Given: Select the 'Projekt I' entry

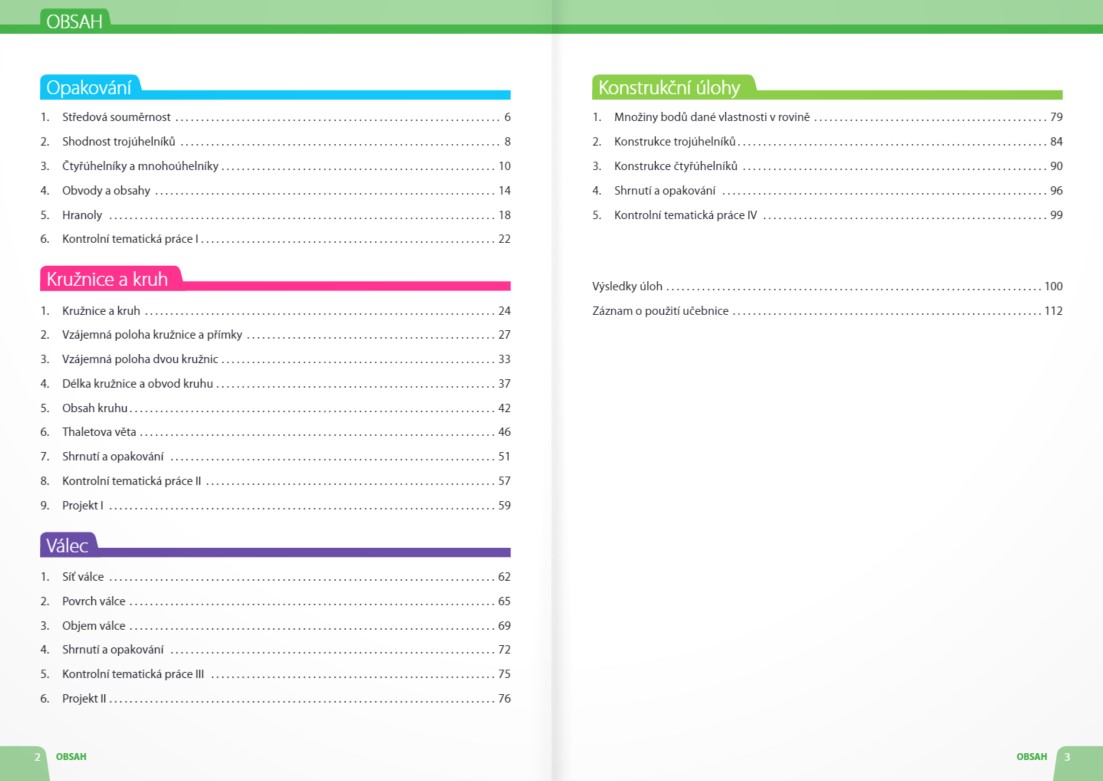Looking at the screenshot, I should coord(82,506).
